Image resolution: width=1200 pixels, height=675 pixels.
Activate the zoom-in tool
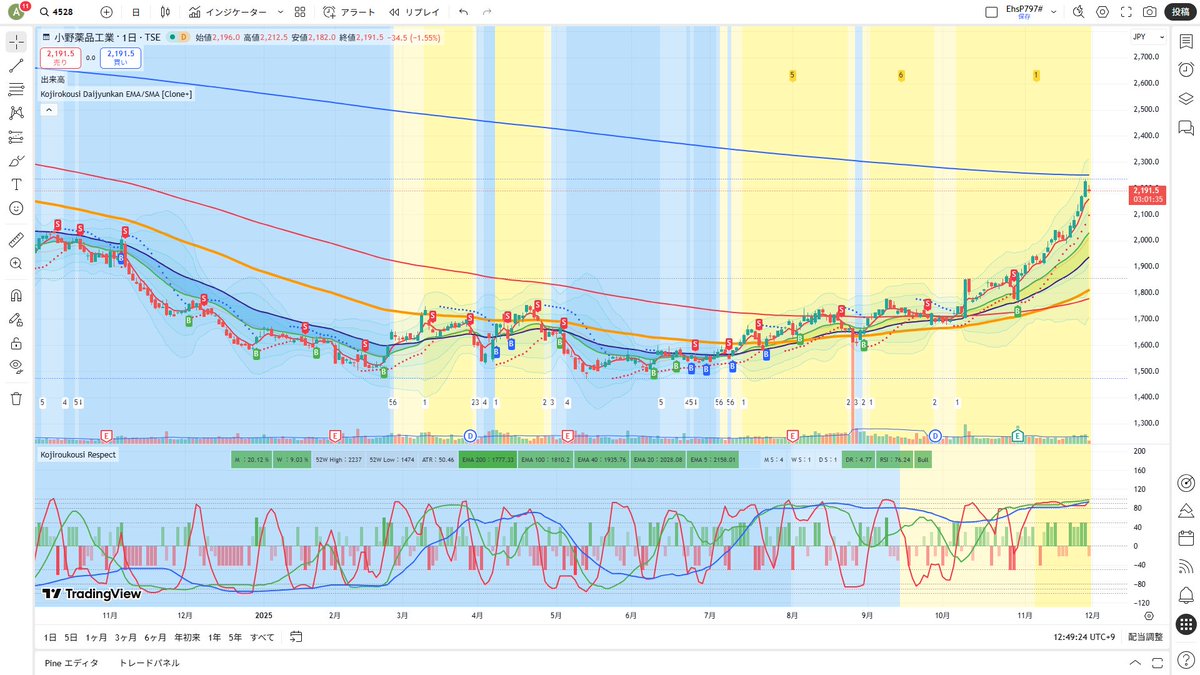tap(16, 263)
